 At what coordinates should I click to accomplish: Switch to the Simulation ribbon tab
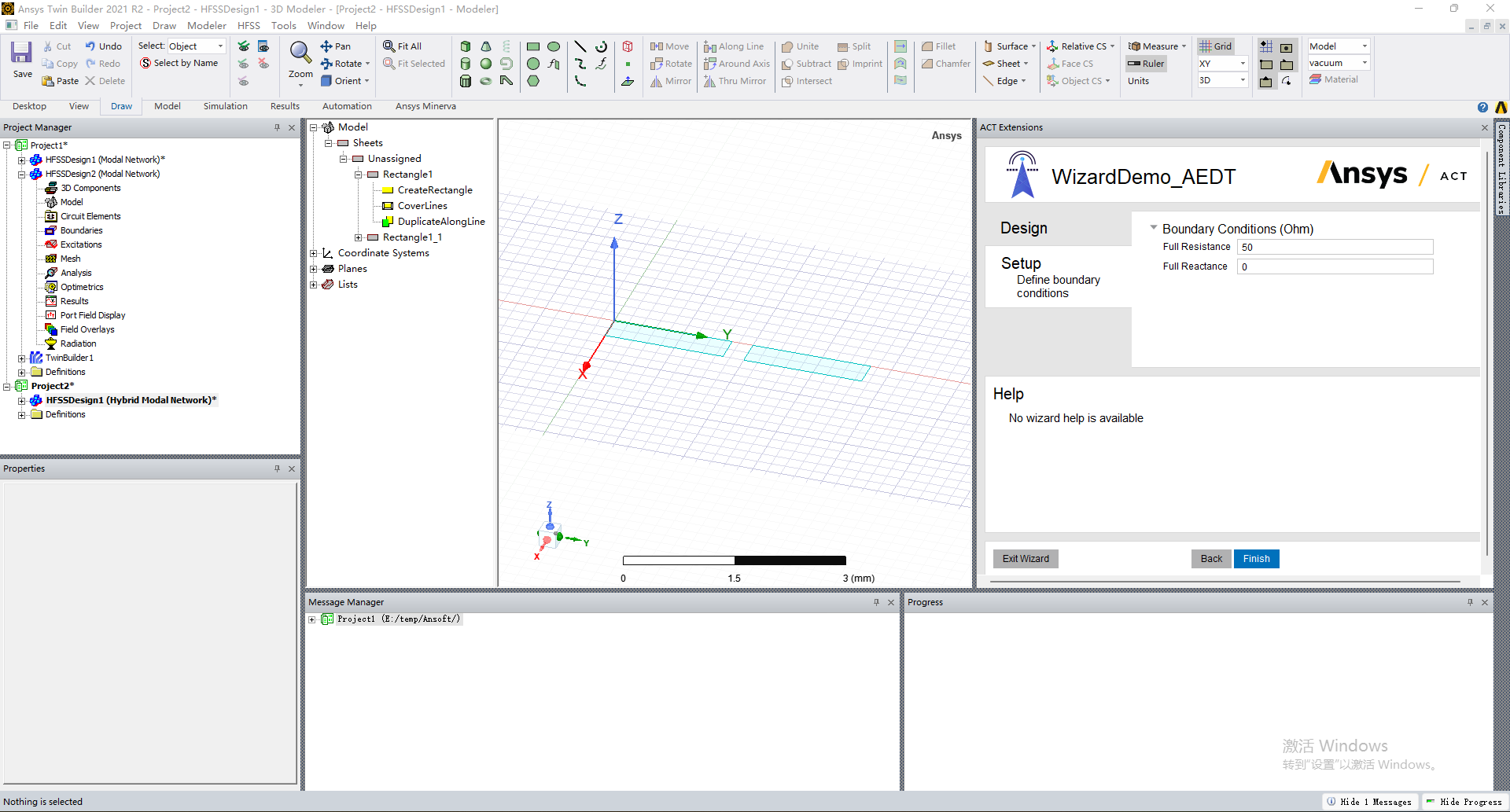click(x=225, y=106)
